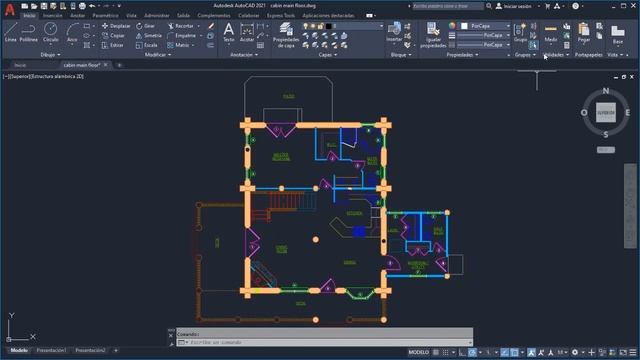Expand the Anotación panel
Viewport: 640px width, 360px height.
[244, 55]
